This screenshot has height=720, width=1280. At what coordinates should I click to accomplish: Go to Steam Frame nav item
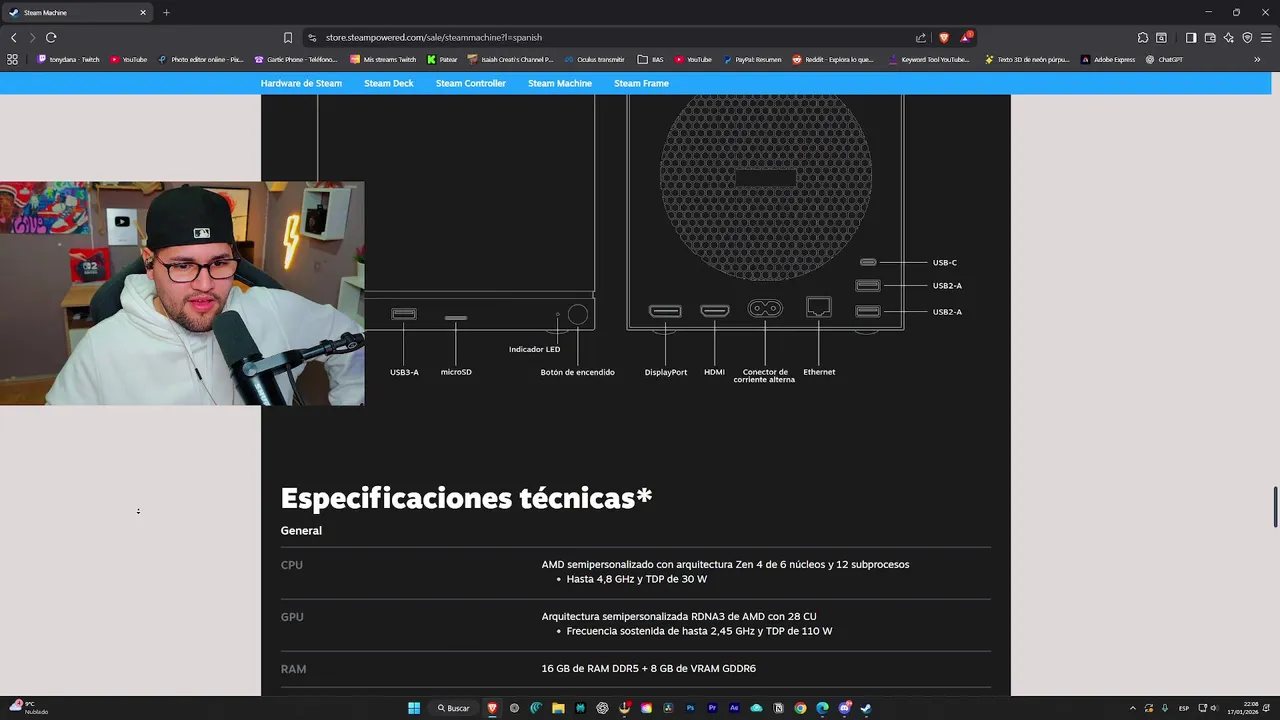pos(641,83)
